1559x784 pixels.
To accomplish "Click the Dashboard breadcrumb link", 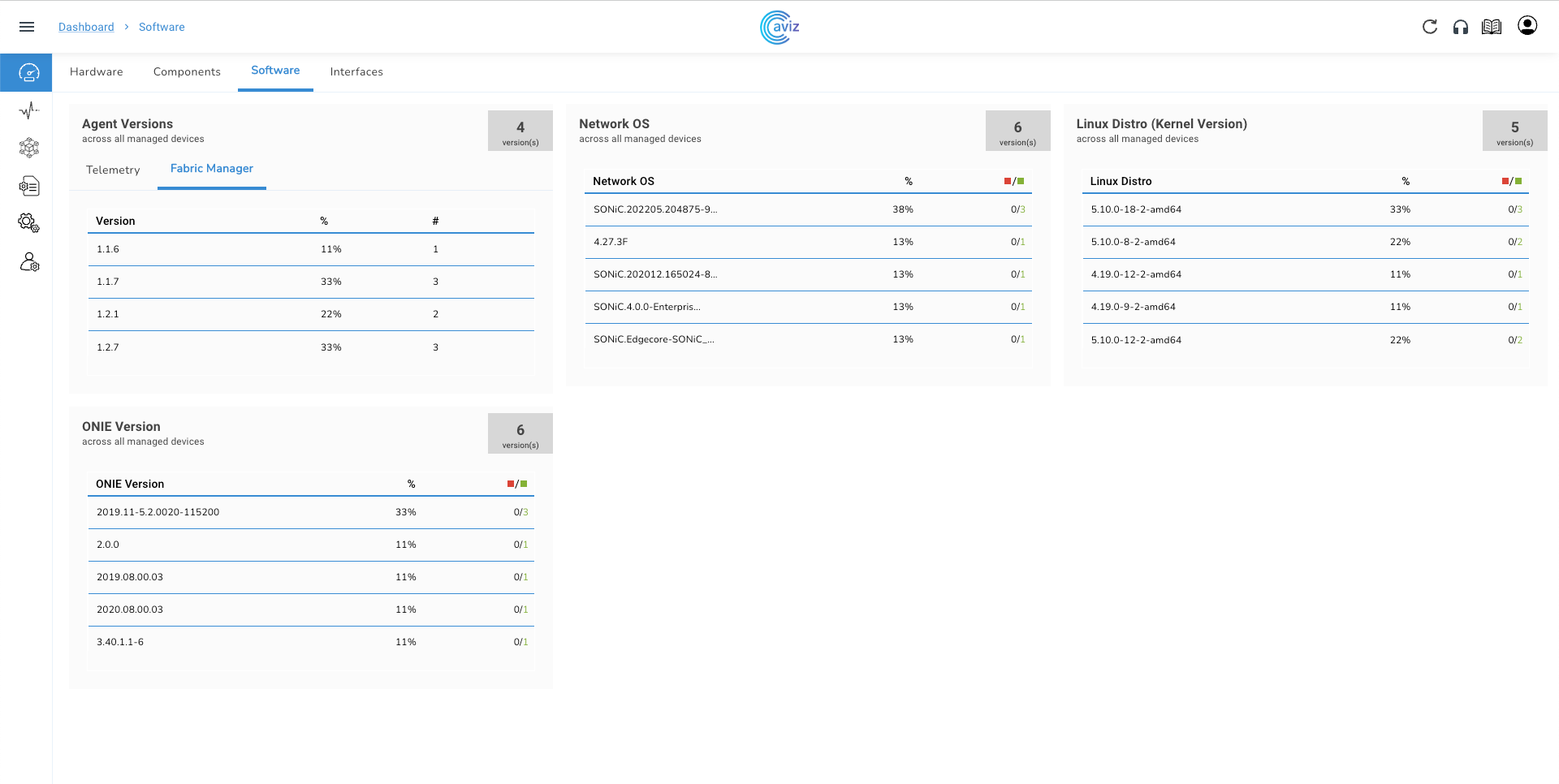I will pos(86,27).
